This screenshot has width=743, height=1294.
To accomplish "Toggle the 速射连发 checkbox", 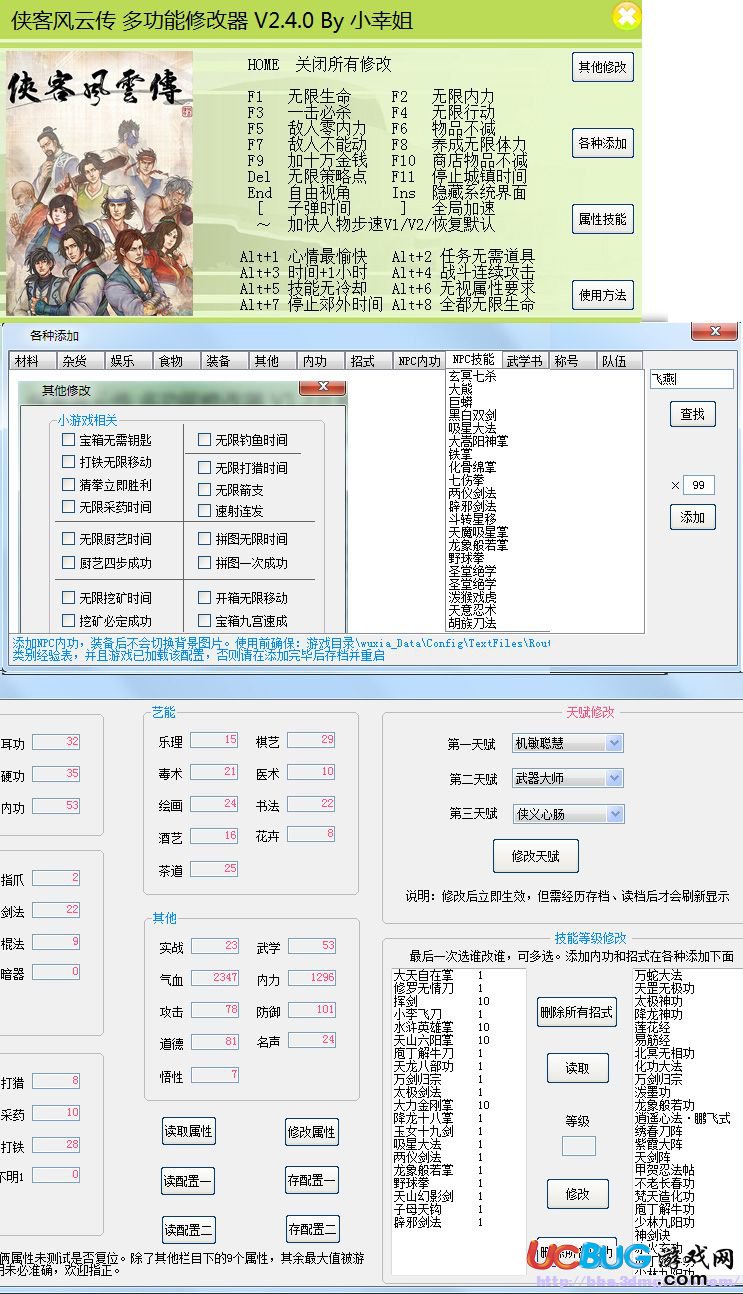I will click(x=231, y=511).
